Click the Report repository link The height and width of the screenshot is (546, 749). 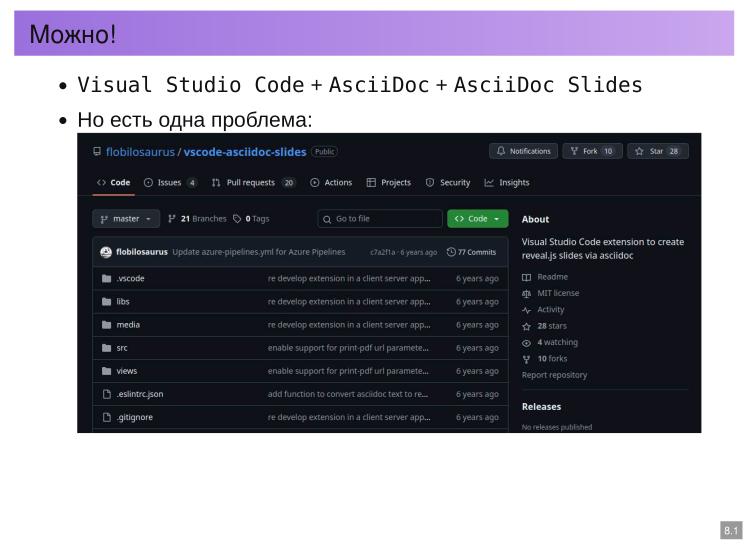tap(554, 375)
